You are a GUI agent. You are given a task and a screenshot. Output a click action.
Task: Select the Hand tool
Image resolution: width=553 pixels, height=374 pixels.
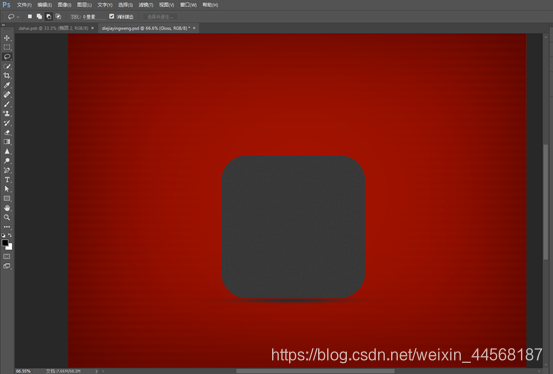click(7, 208)
